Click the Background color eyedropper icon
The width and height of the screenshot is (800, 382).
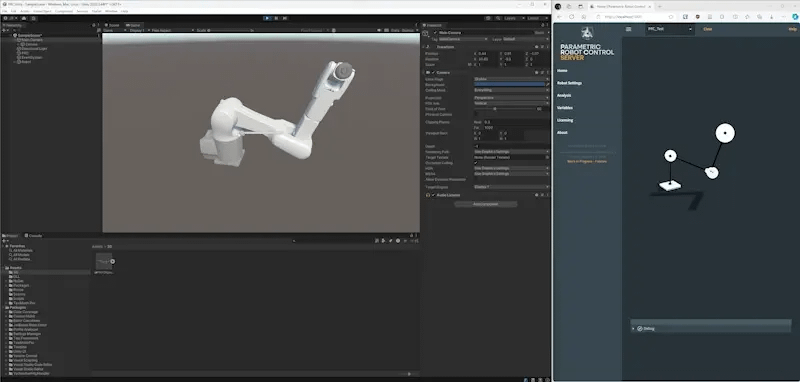[547, 85]
